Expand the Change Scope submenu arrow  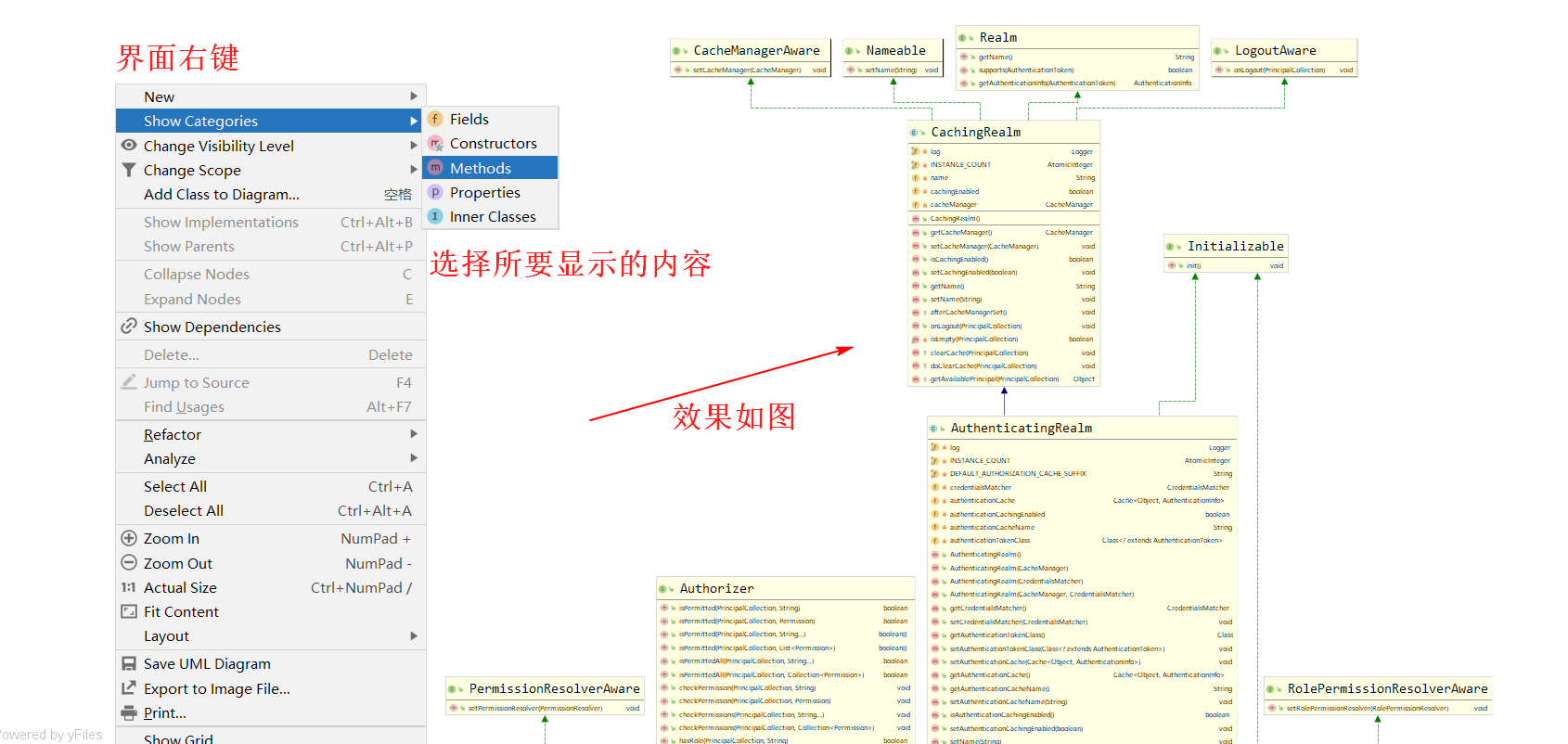(x=414, y=170)
